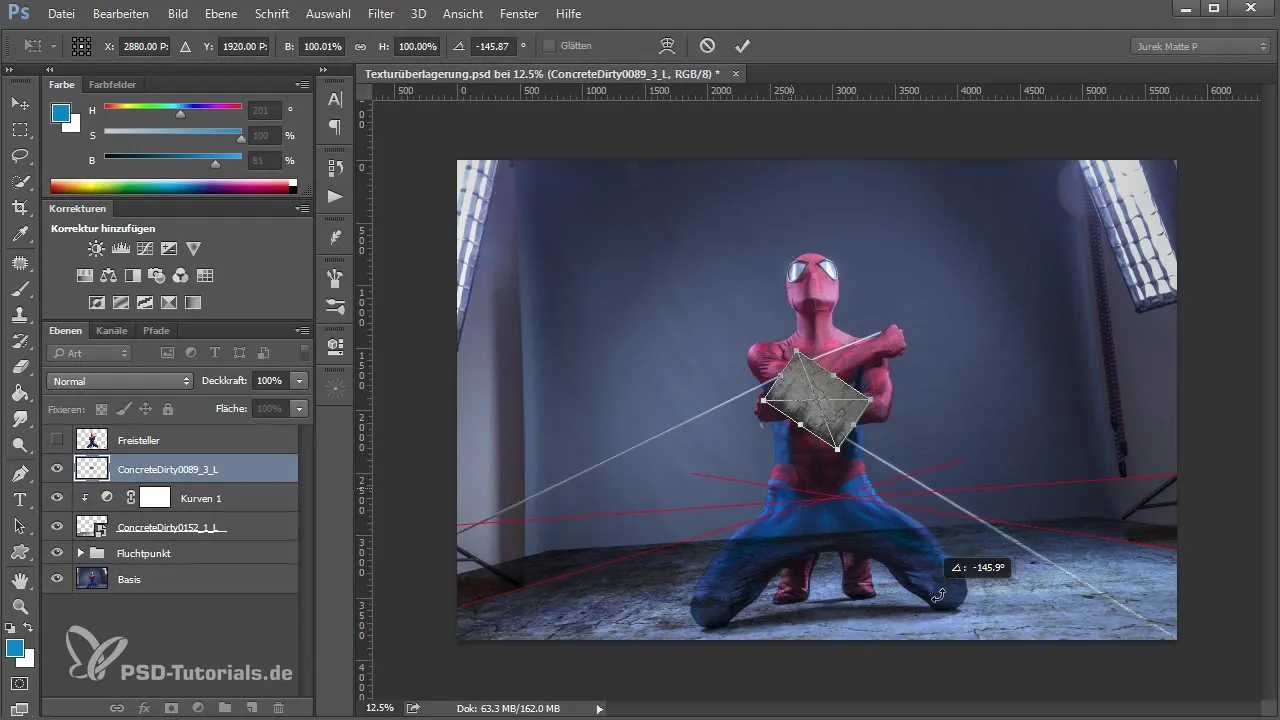Switch to the Farbfelder tab
Viewport: 1280px width, 720px height.
tap(112, 85)
